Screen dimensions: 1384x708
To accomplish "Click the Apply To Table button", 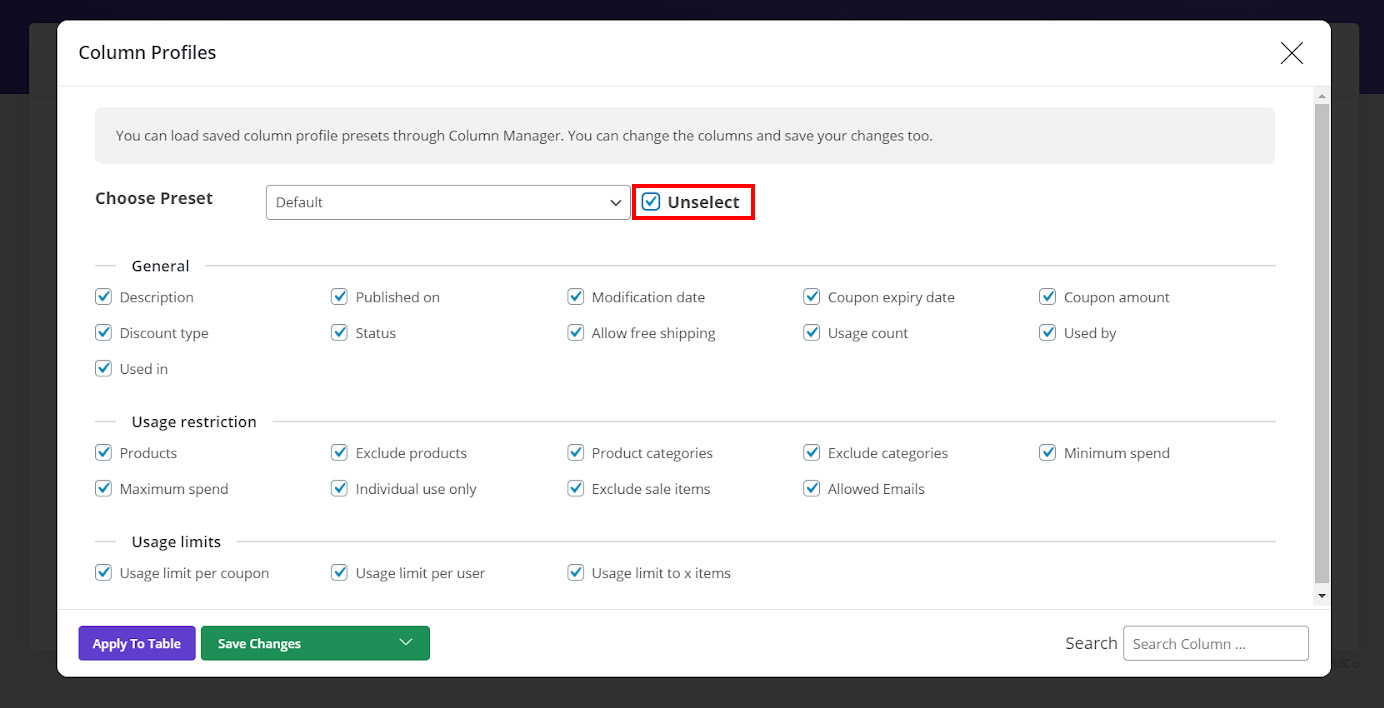I will [137, 643].
